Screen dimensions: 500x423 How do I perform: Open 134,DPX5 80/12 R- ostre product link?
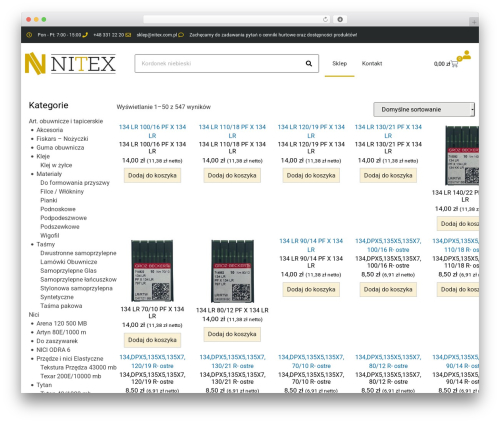click(388, 361)
